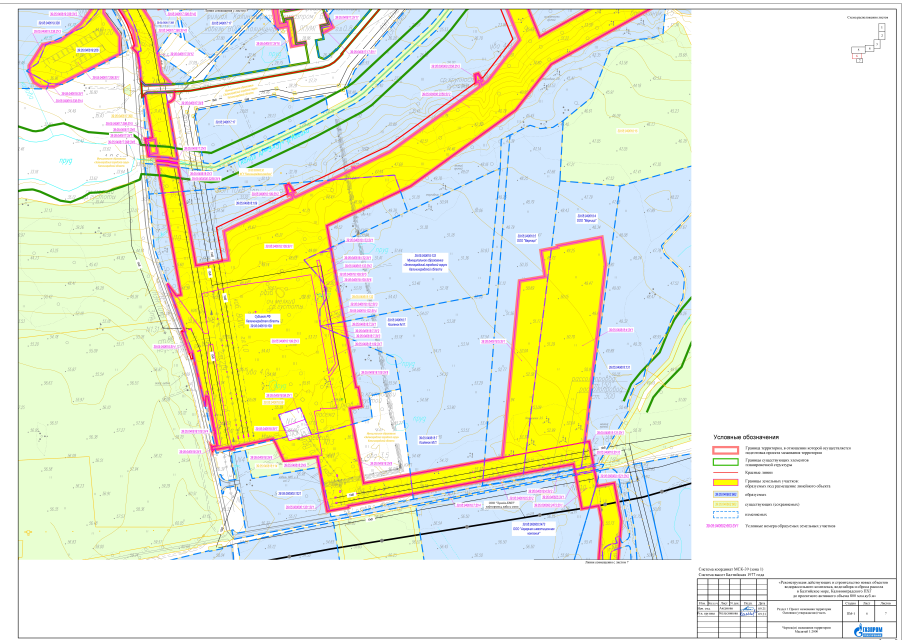This screenshot has width=905, height=640.
Task: Select the blue dashed changed-plots legend symbol
Action: (724, 515)
